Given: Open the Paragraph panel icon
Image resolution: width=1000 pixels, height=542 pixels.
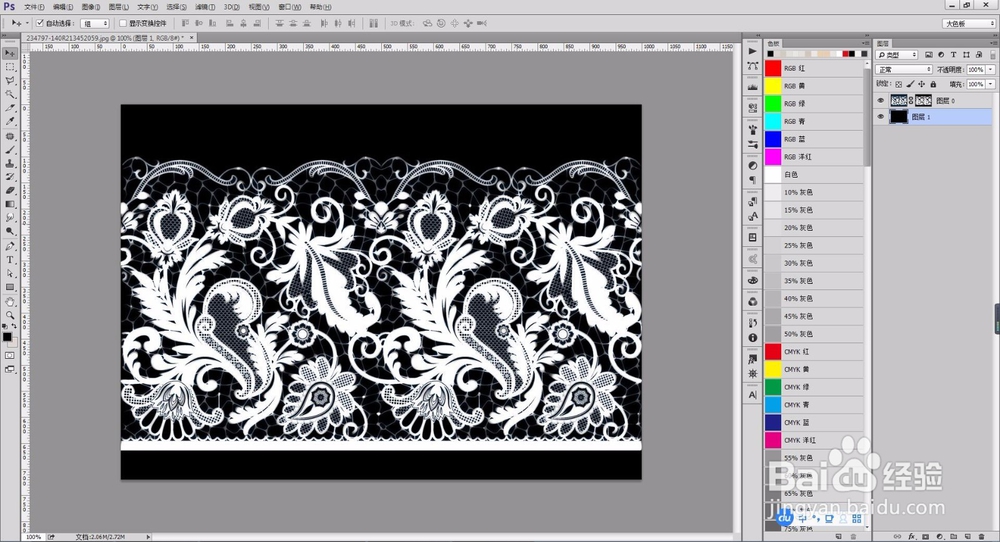Looking at the screenshot, I should (x=753, y=180).
